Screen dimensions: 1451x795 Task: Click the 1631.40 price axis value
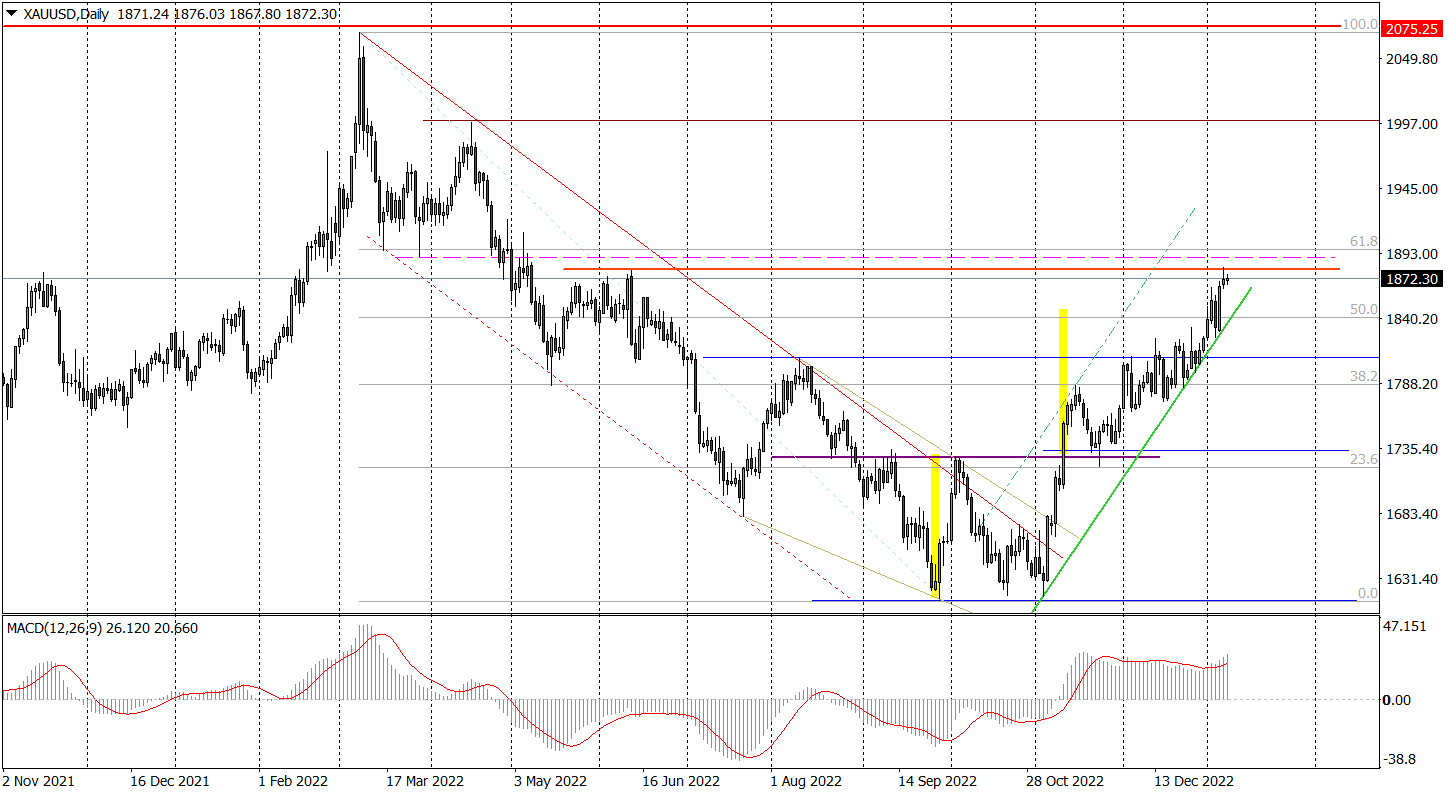coord(1413,579)
